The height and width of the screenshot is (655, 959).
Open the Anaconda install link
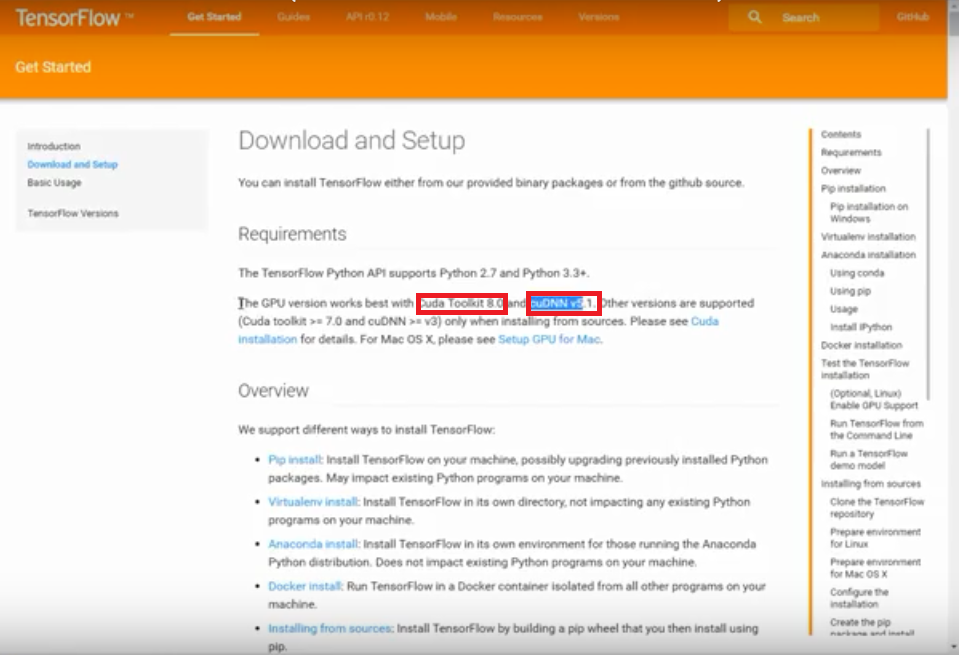tap(313, 544)
